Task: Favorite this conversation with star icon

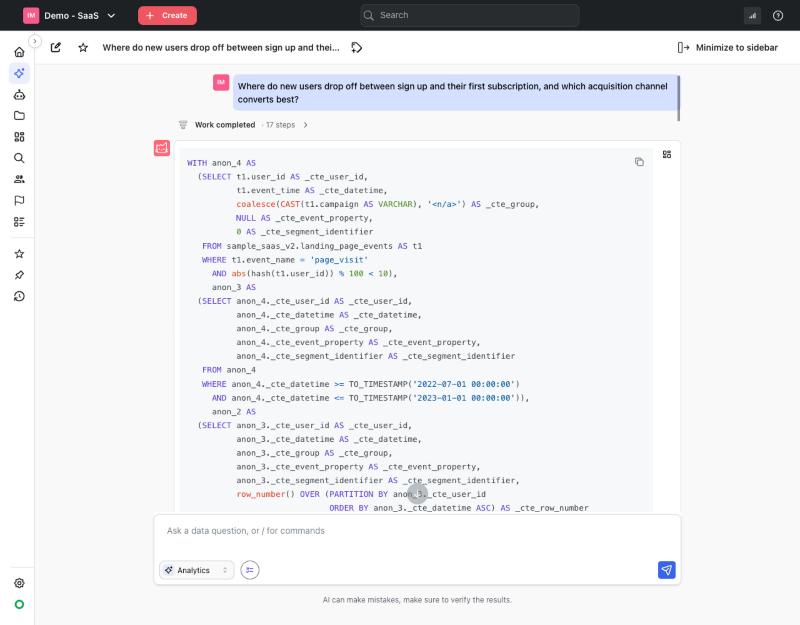Action: tap(83, 47)
